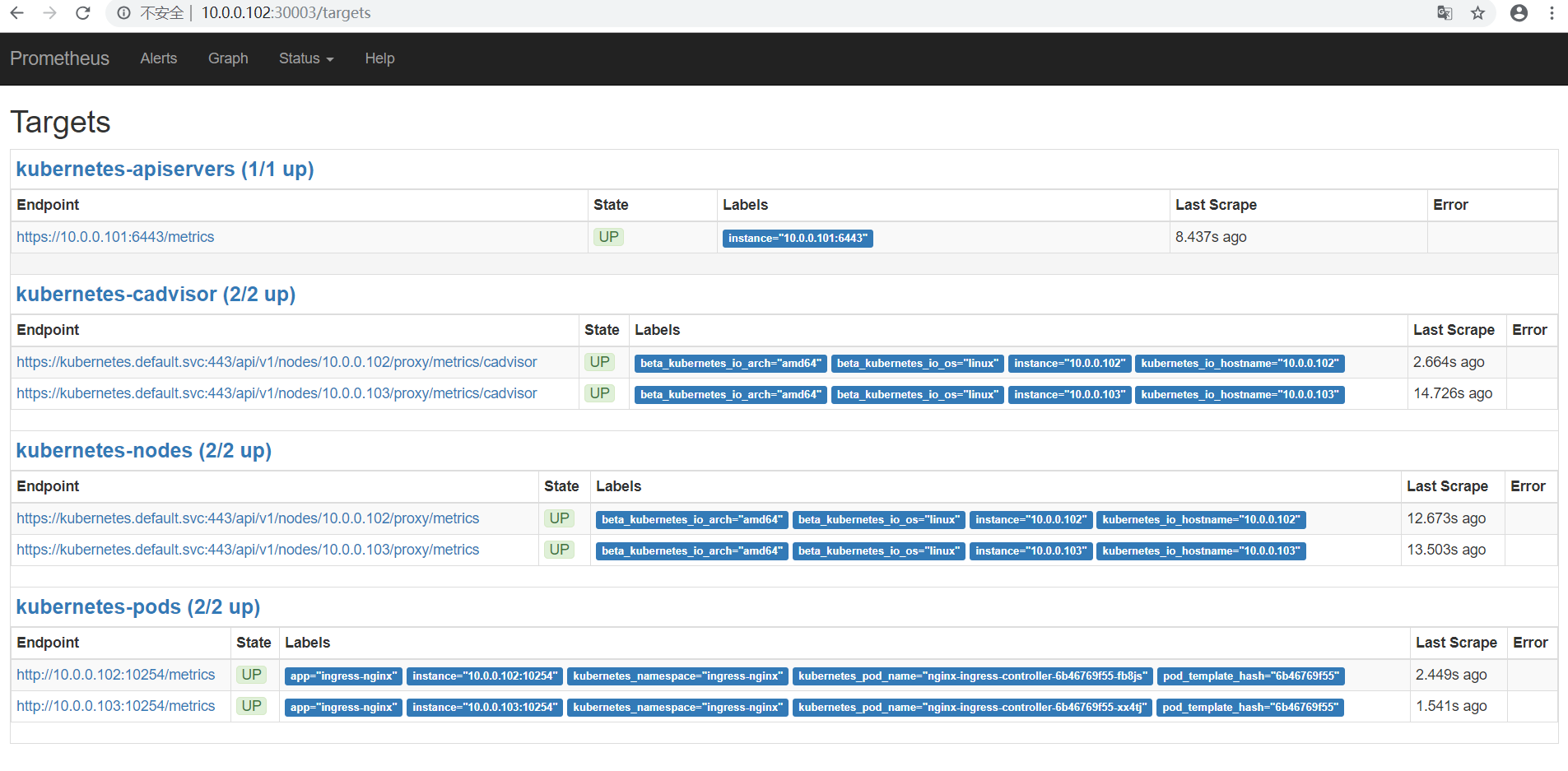The height and width of the screenshot is (771, 1568).
Task: Click the "12.673s ago" last scrape value
Action: point(1446,518)
